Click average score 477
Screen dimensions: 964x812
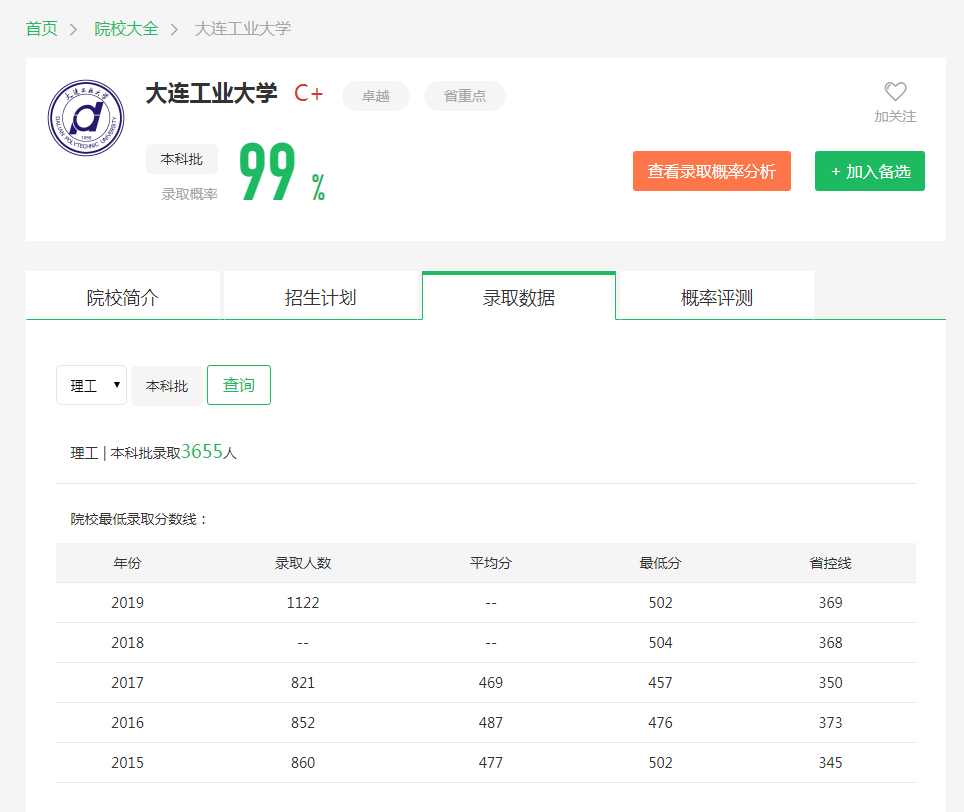click(x=491, y=763)
